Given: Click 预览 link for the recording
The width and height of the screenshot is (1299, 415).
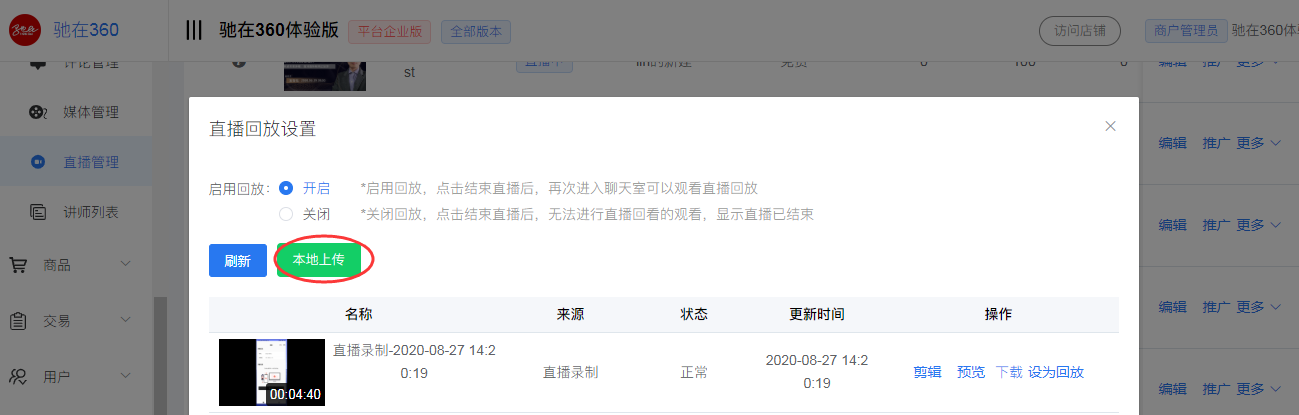Looking at the screenshot, I should (x=971, y=372).
